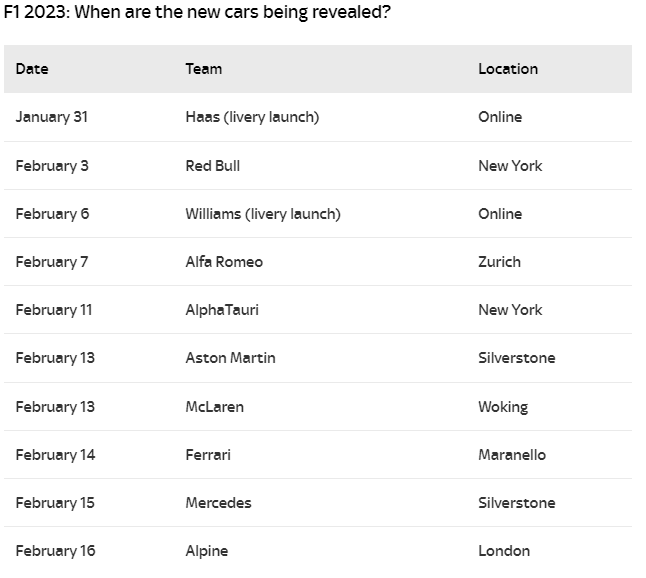Select the Maranello location cell

pyautogui.click(x=512, y=455)
